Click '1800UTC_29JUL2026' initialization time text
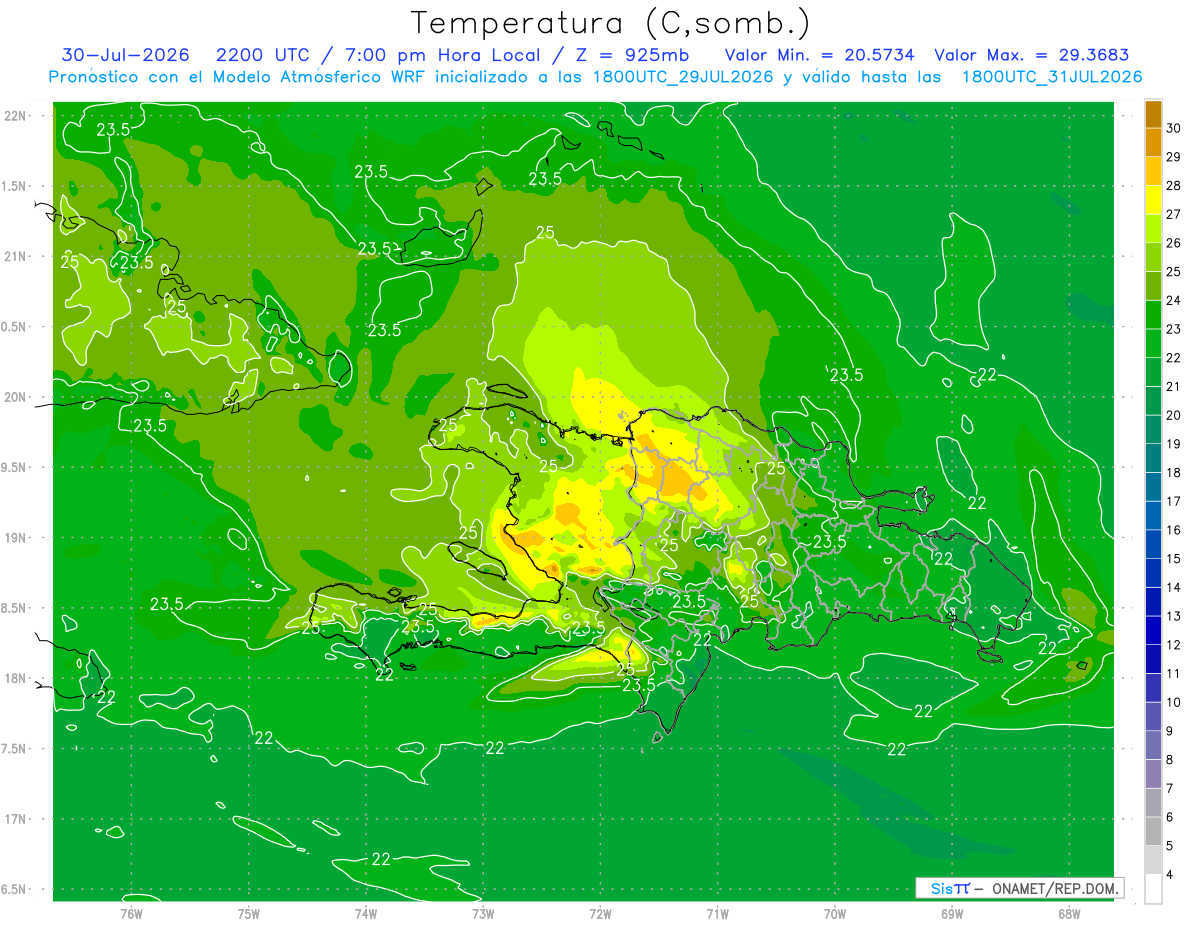The height and width of the screenshot is (927, 1200). click(x=678, y=77)
